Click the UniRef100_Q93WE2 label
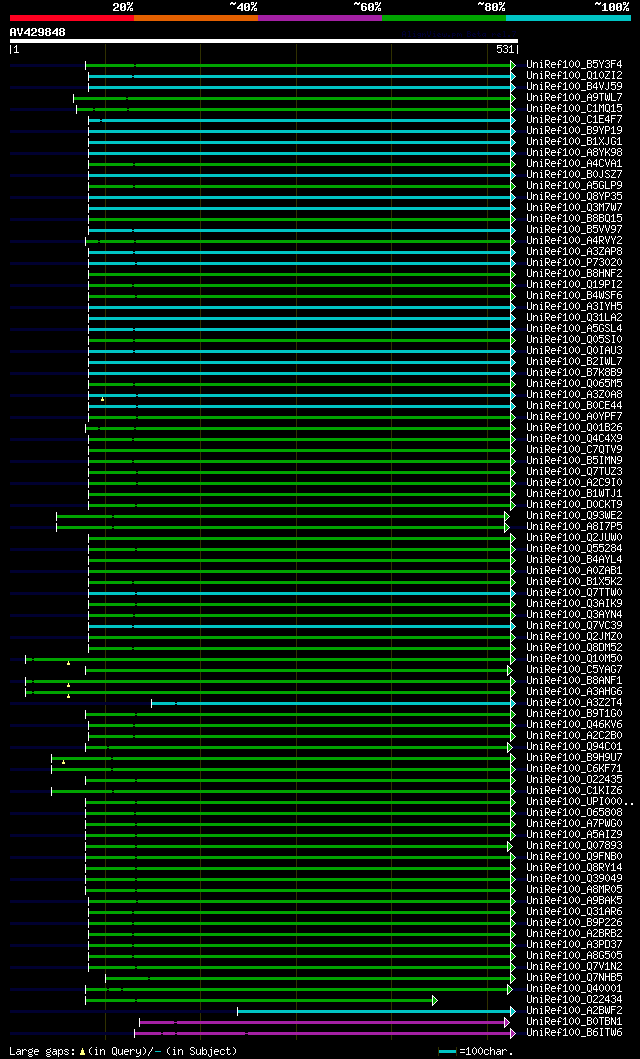This screenshot has width=640, height=1059. (575, 515)
